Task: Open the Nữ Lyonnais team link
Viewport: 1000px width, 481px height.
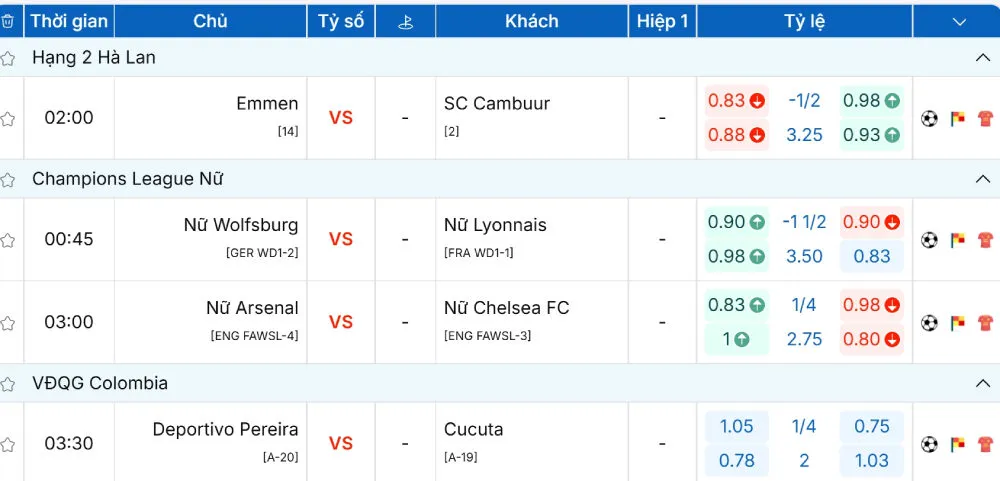Action: click(x=495, y=225)
